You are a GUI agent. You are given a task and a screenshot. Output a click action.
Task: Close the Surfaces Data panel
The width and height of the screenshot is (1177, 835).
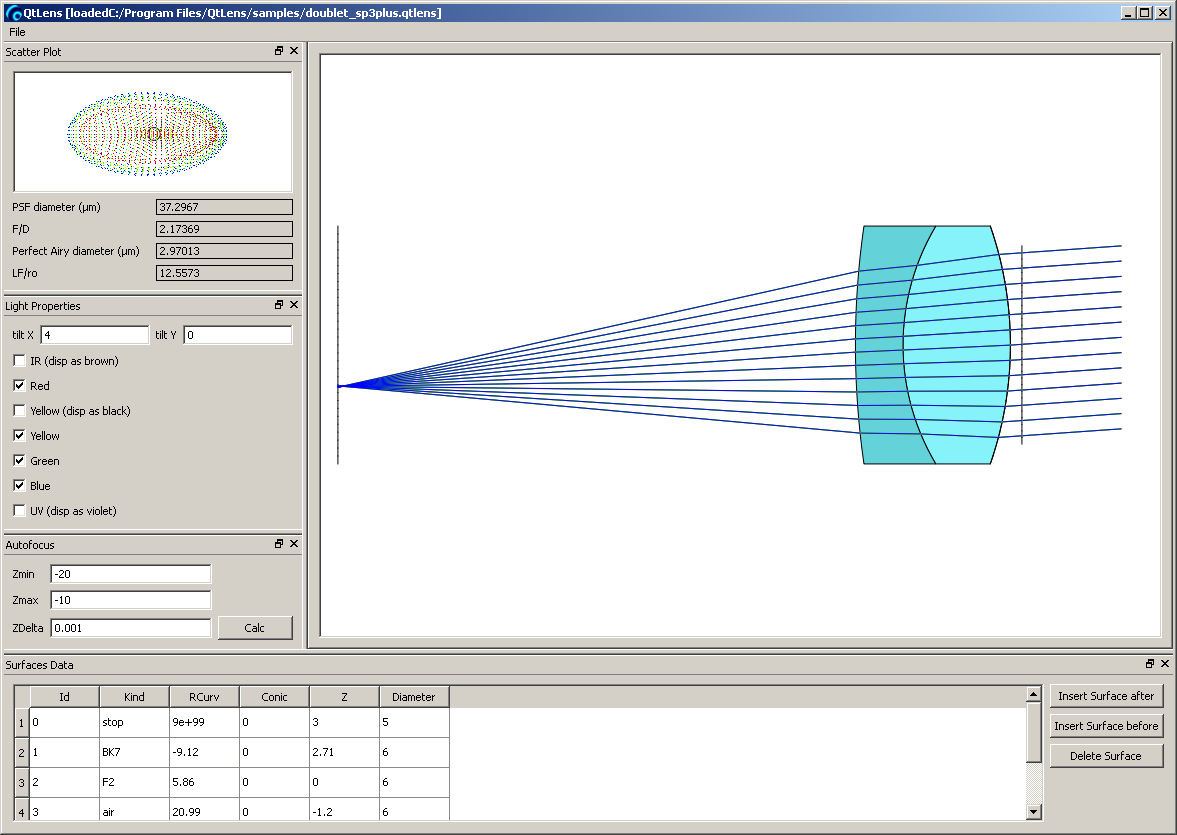coord(1165,664)
